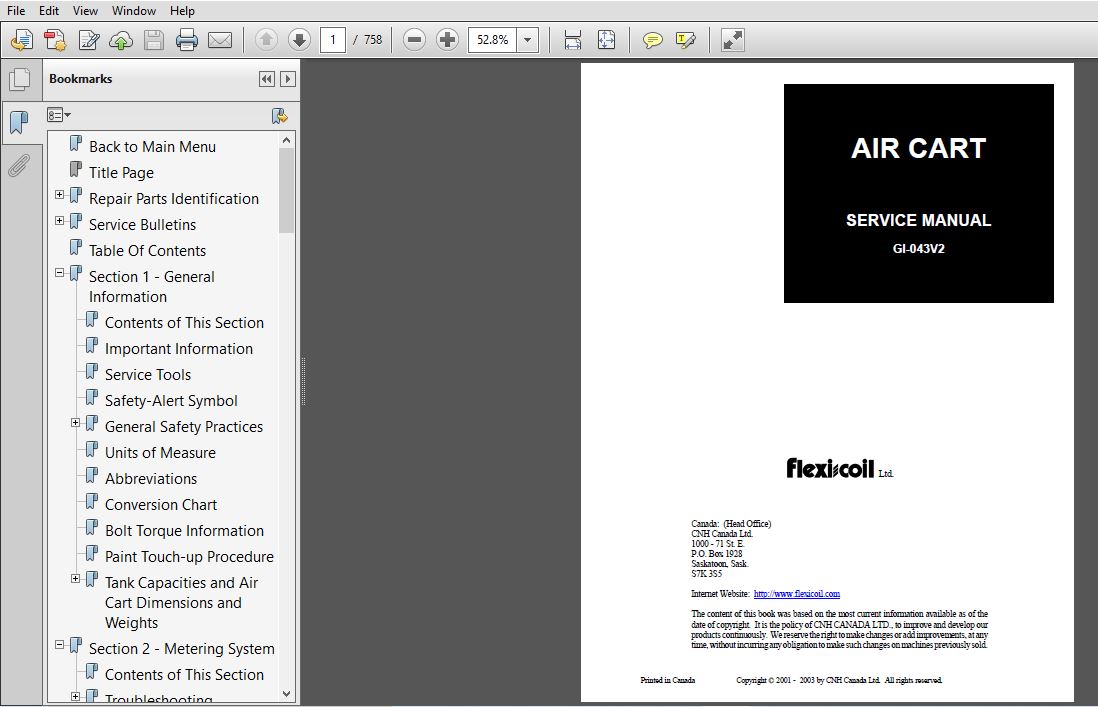The image size is (1098, 707).
Task: Open the Window menu
Action: [x=134, y=10]
